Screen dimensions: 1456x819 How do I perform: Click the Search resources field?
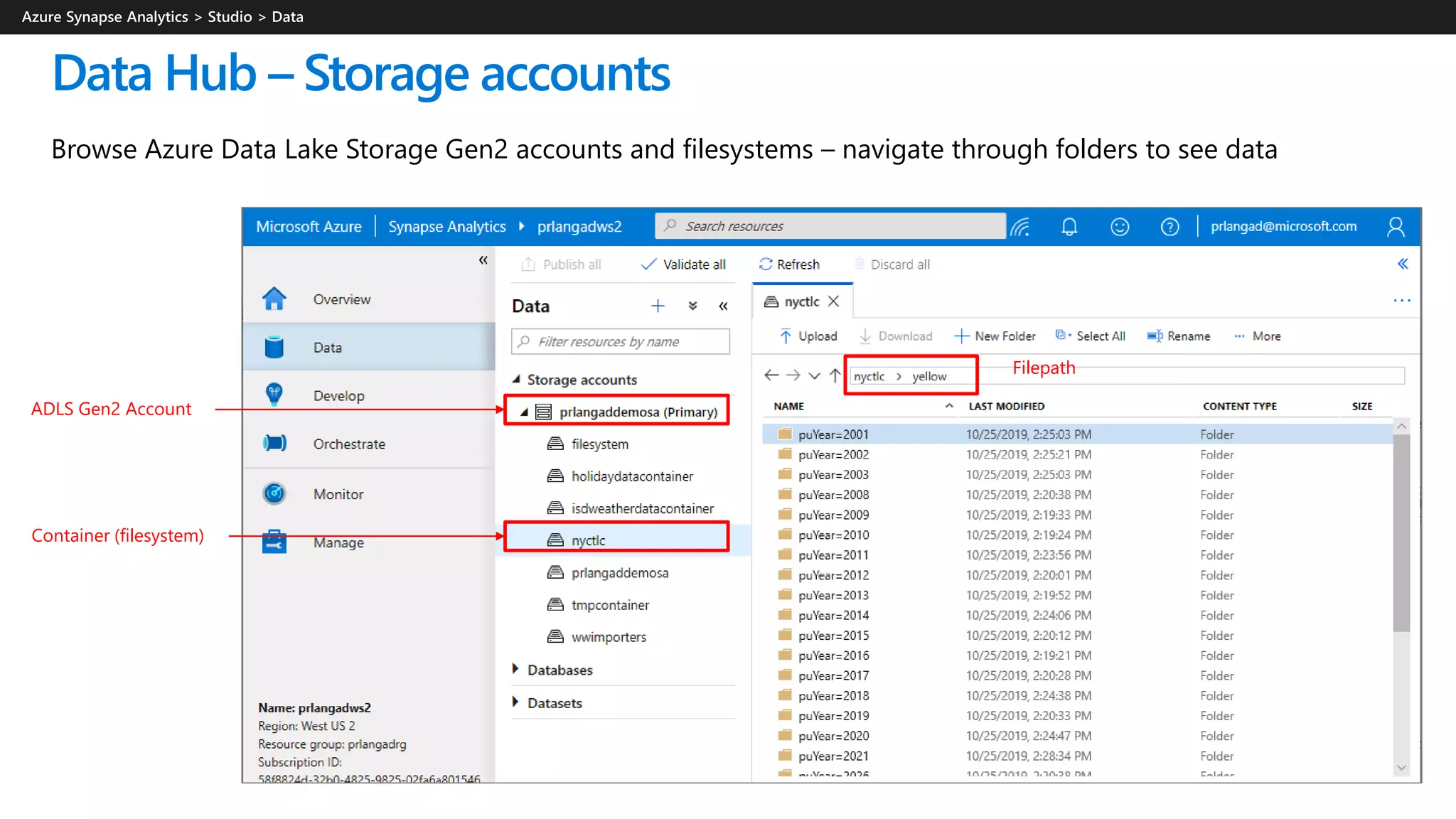point(830,226)
